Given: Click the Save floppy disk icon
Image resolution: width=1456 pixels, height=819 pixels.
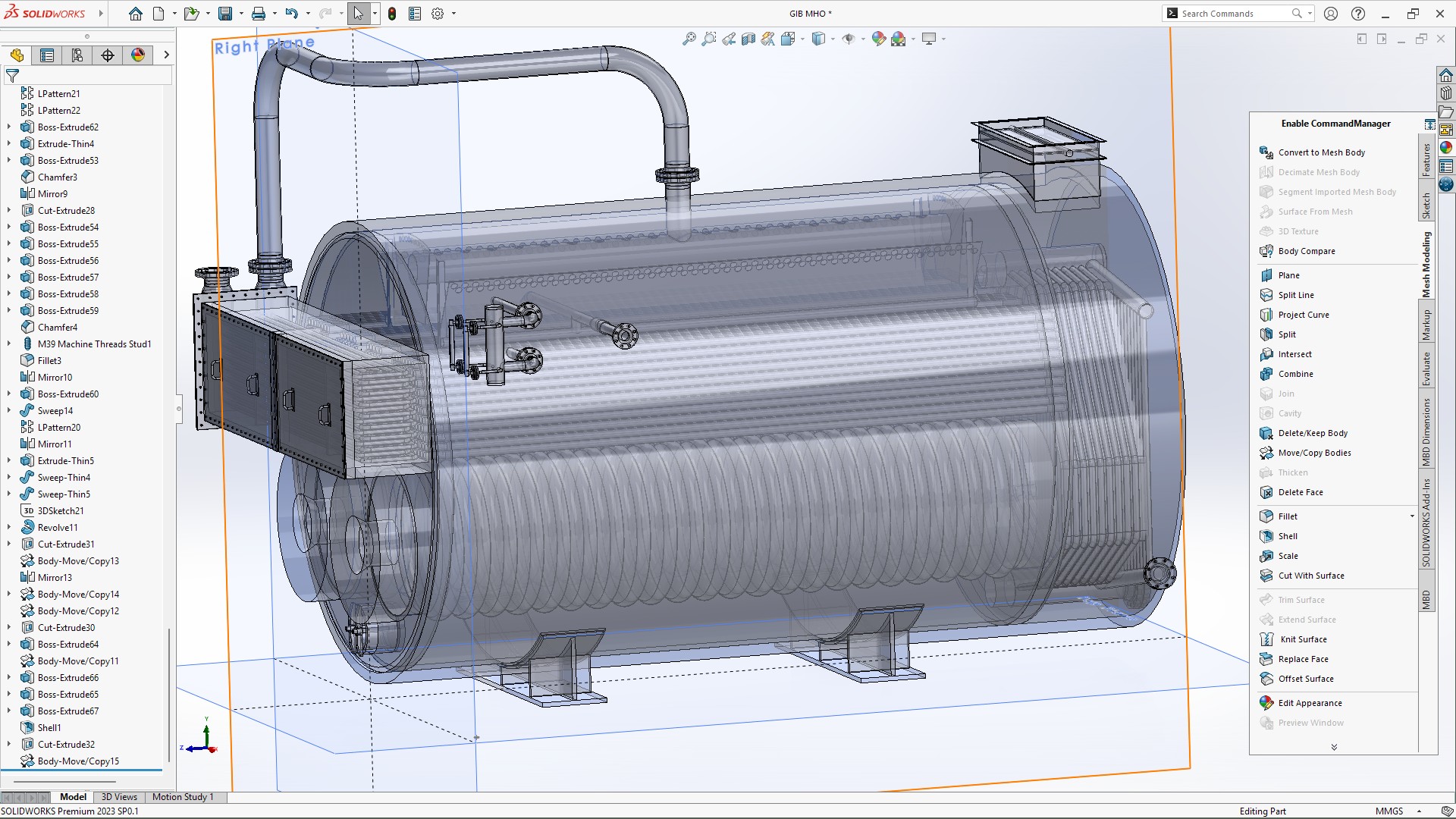Looking at the screenshot, I should click(225, 14).
